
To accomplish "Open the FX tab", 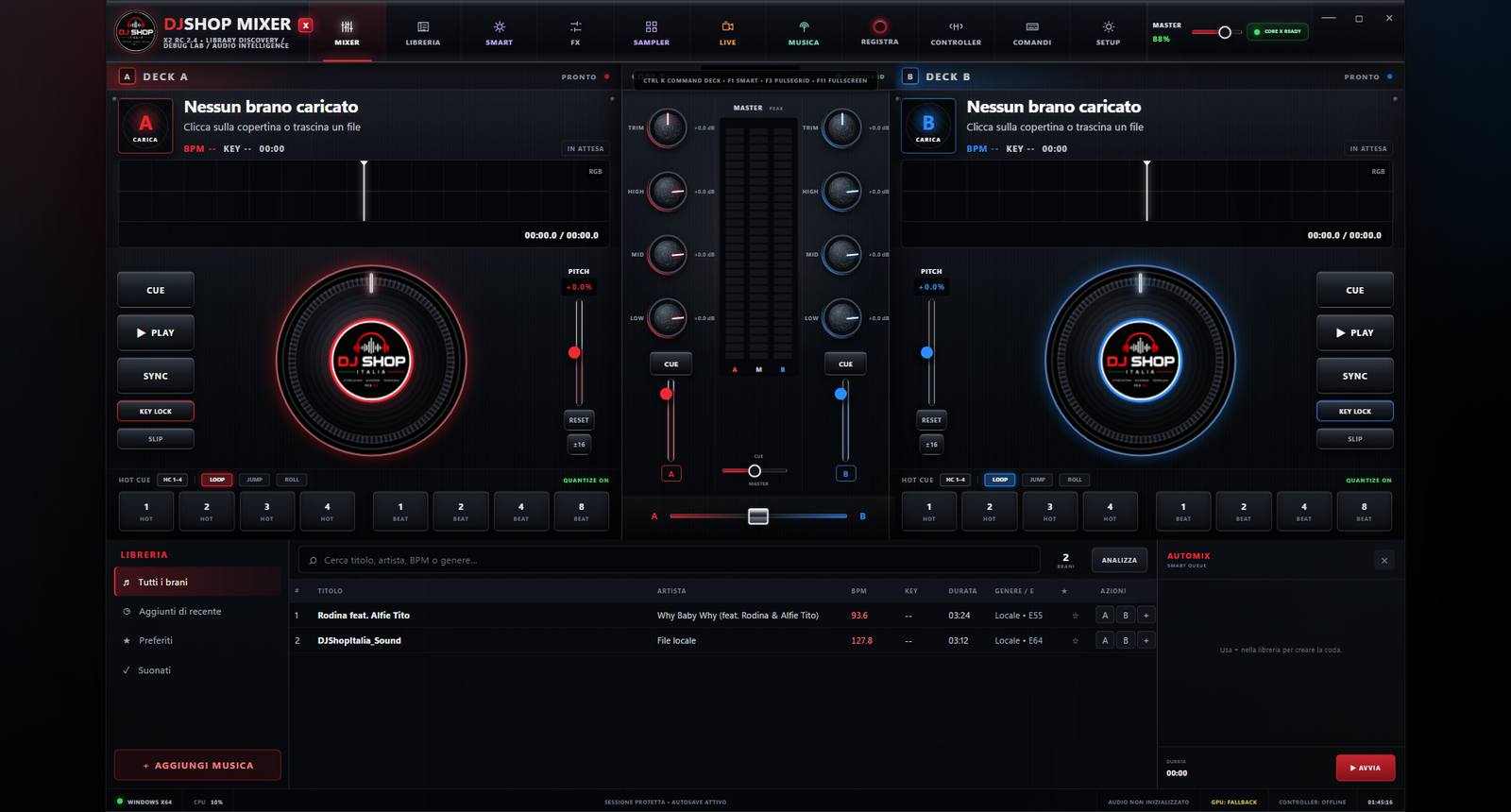I will tap(575, 32).
